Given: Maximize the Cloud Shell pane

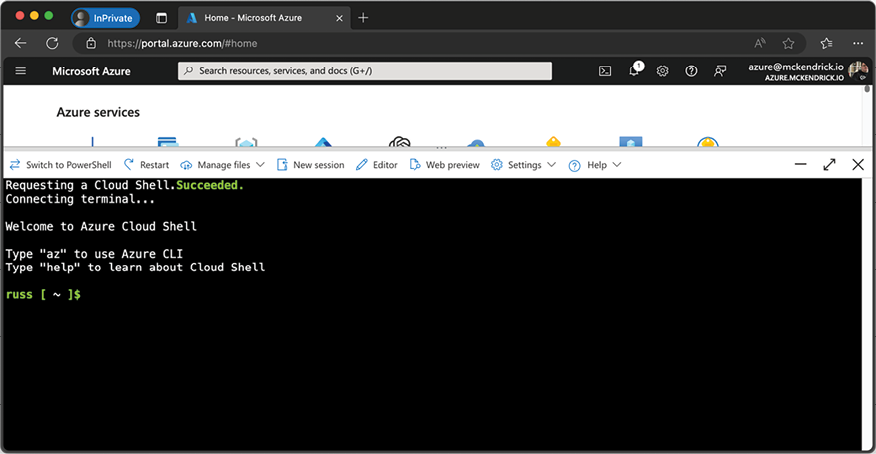Looking at the screenshot, I should (830, 164).
